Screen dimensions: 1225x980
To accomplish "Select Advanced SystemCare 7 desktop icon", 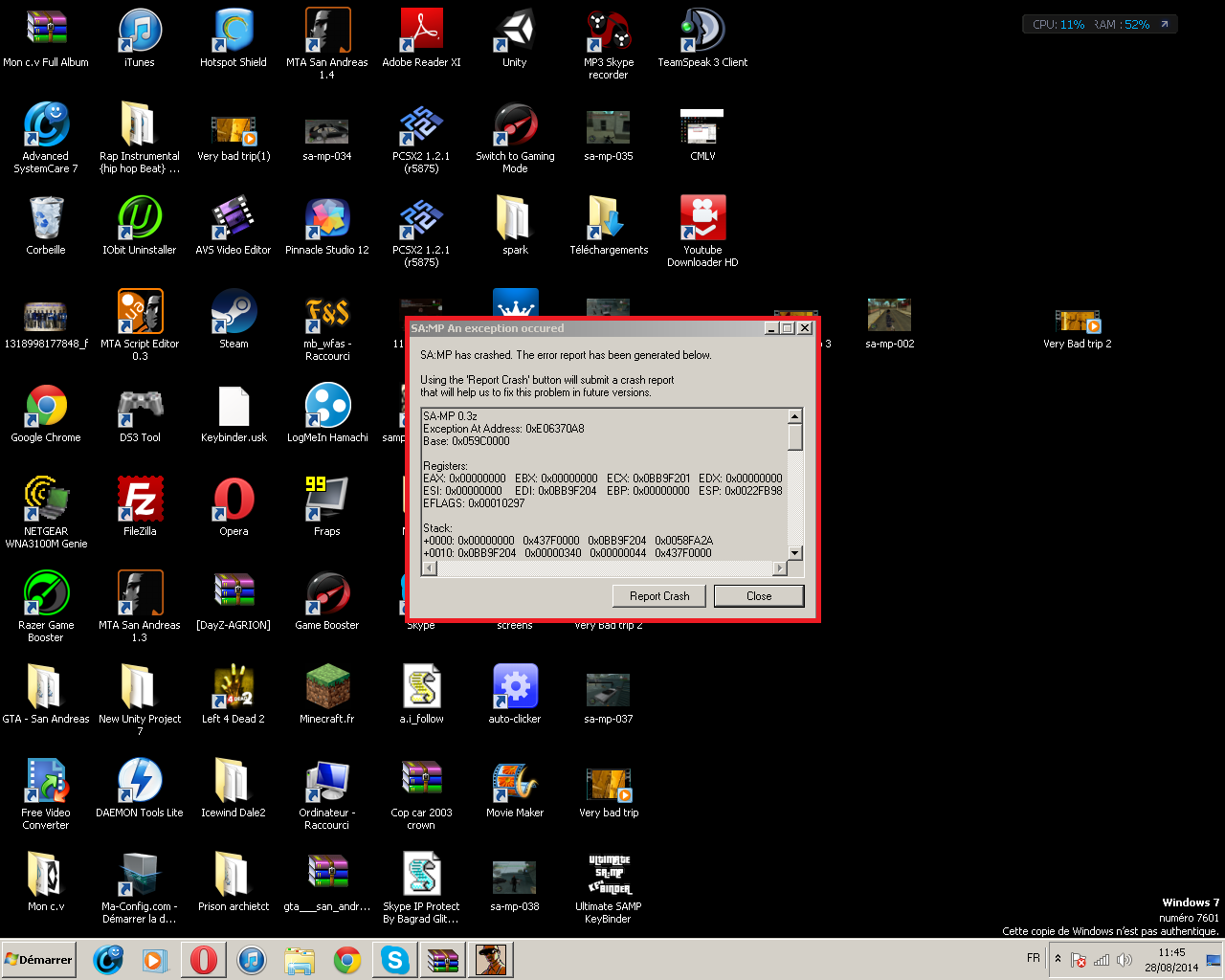I will [x=46, y=138].
